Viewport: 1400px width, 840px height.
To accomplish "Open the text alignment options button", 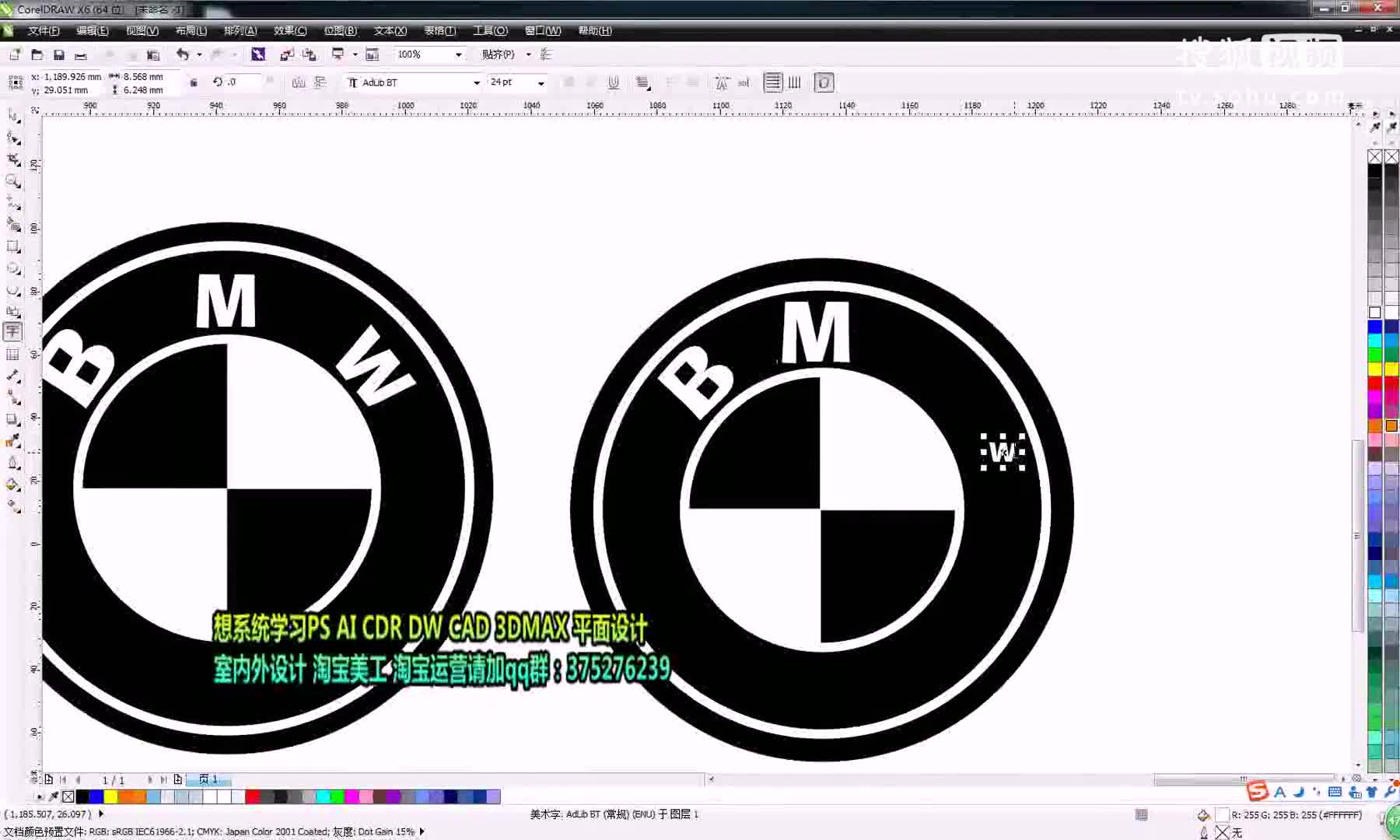I will [x=642, y=82].
